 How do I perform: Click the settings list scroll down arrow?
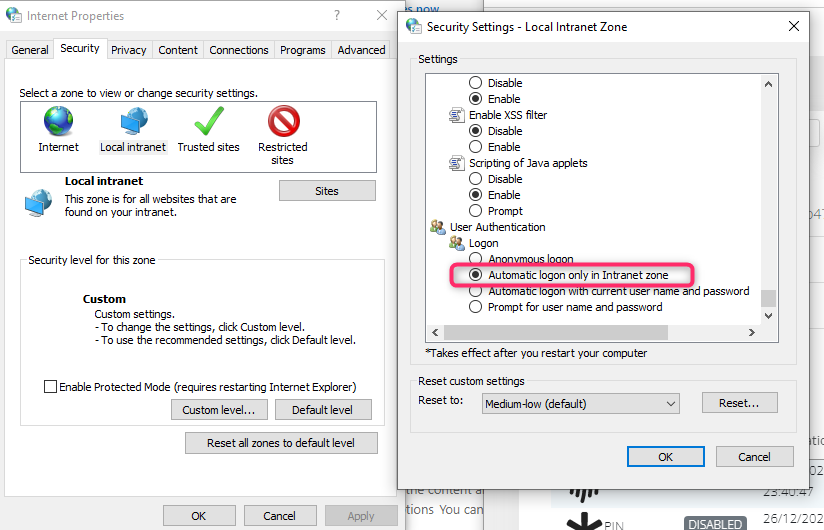(768, 316)
